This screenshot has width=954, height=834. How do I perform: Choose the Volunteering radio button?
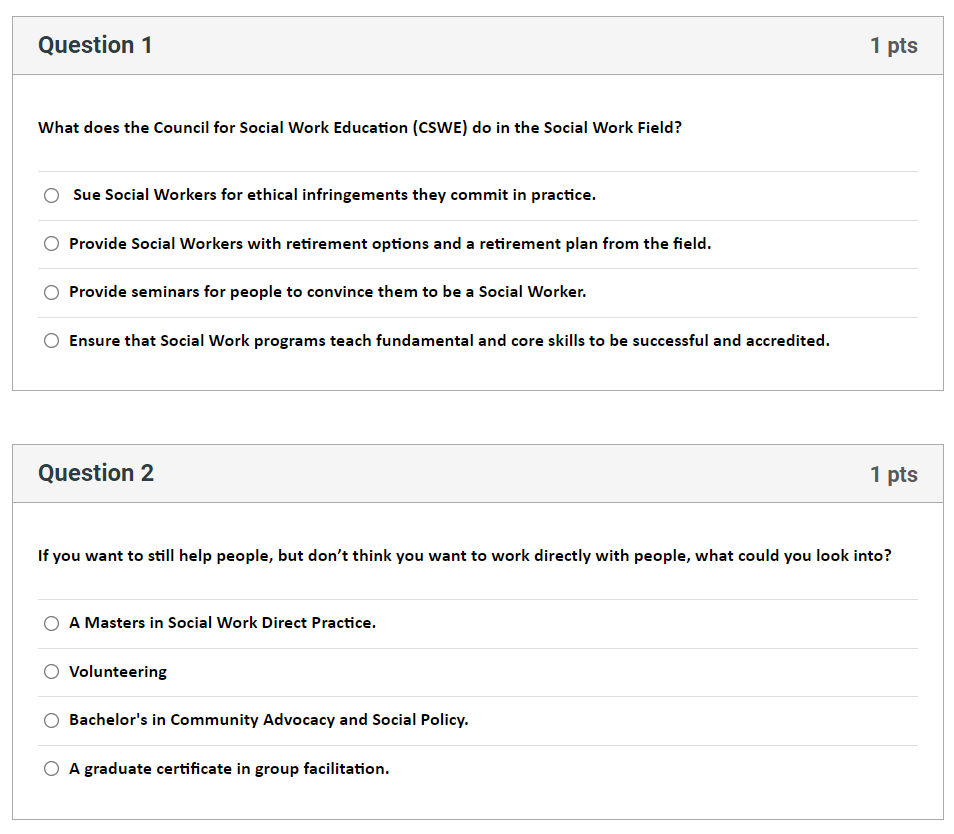tap(52, 672)
